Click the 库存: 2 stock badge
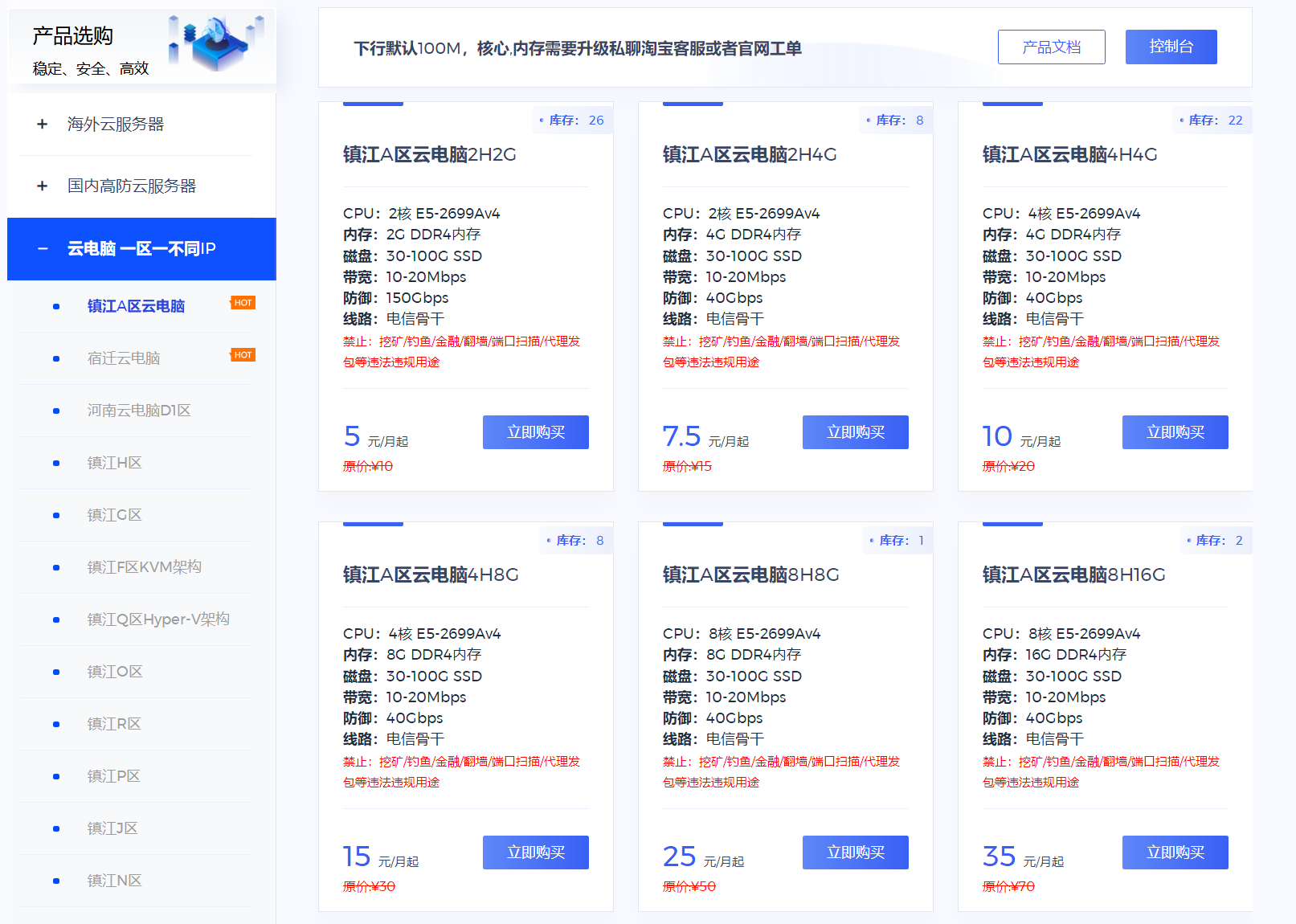1296x924 pixels. coord(1216,541)
